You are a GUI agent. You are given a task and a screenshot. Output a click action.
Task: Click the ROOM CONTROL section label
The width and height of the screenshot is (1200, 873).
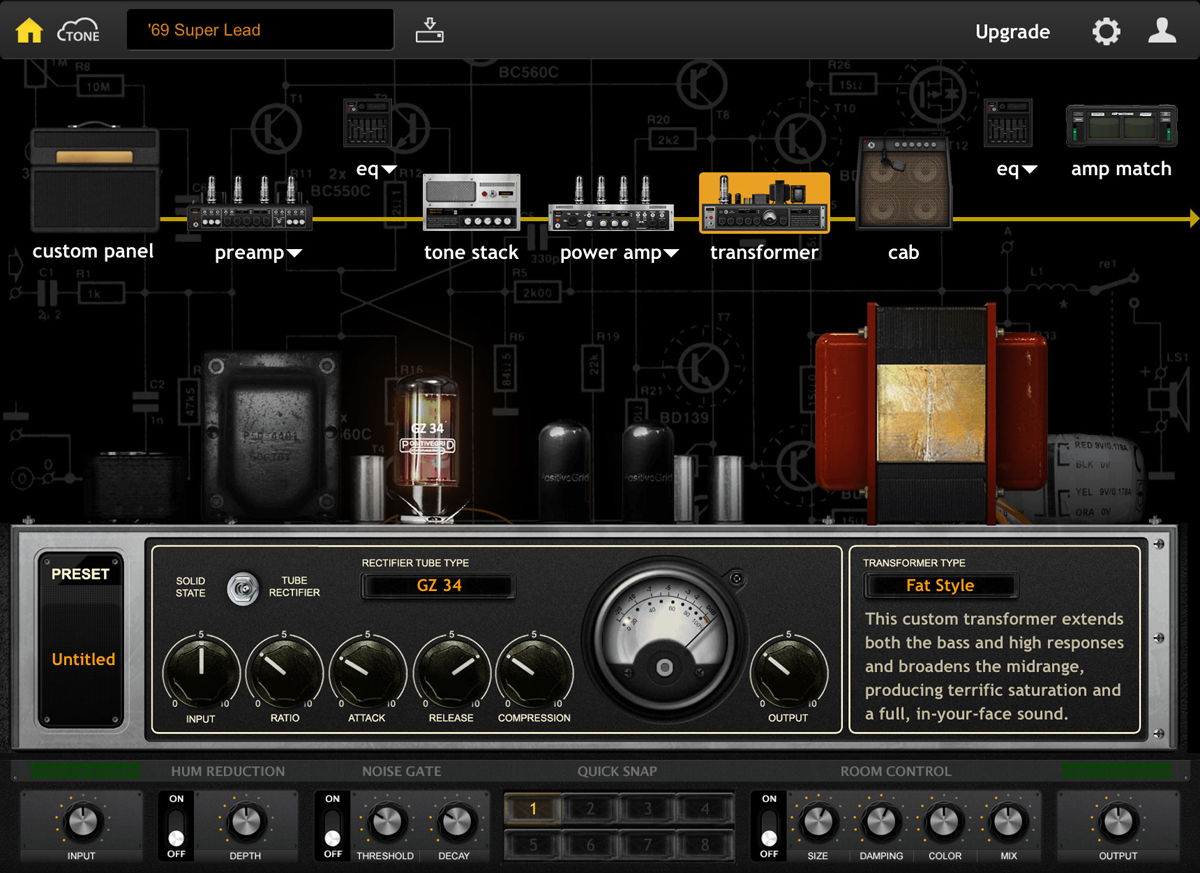click(896, 771)
